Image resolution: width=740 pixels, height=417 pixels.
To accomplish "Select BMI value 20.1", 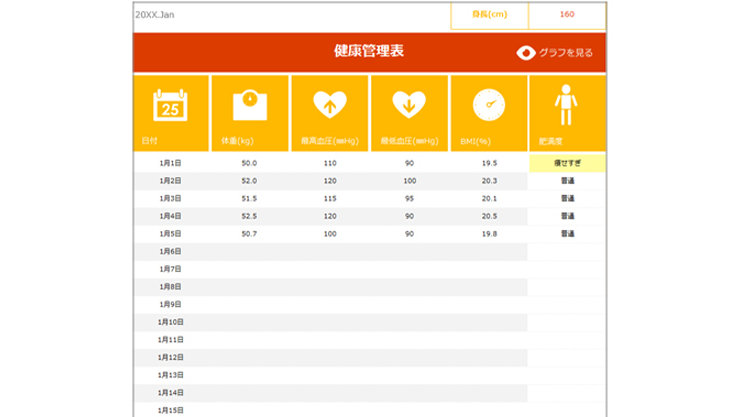I will (489, 199).
